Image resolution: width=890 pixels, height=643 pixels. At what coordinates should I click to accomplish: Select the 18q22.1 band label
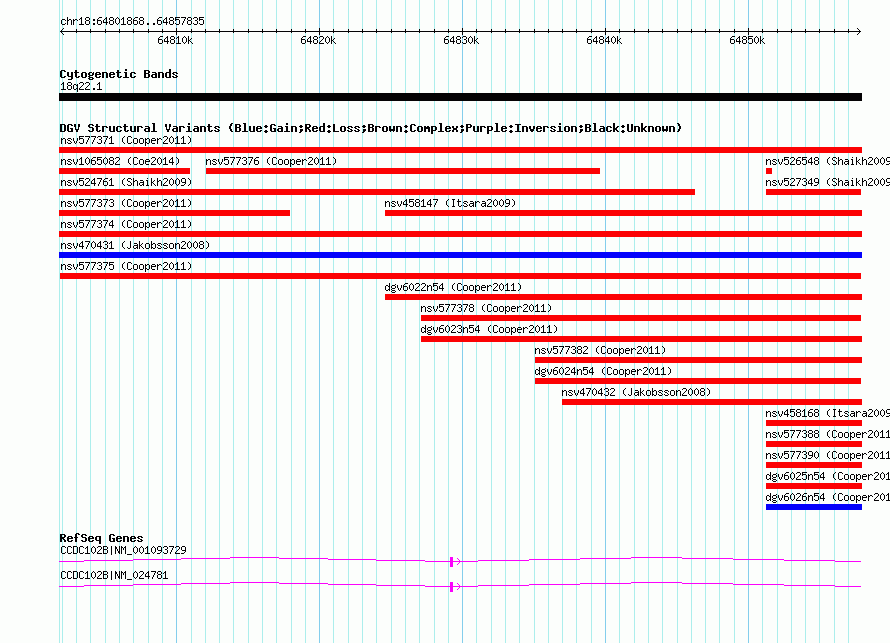click(x=81, y=86)
